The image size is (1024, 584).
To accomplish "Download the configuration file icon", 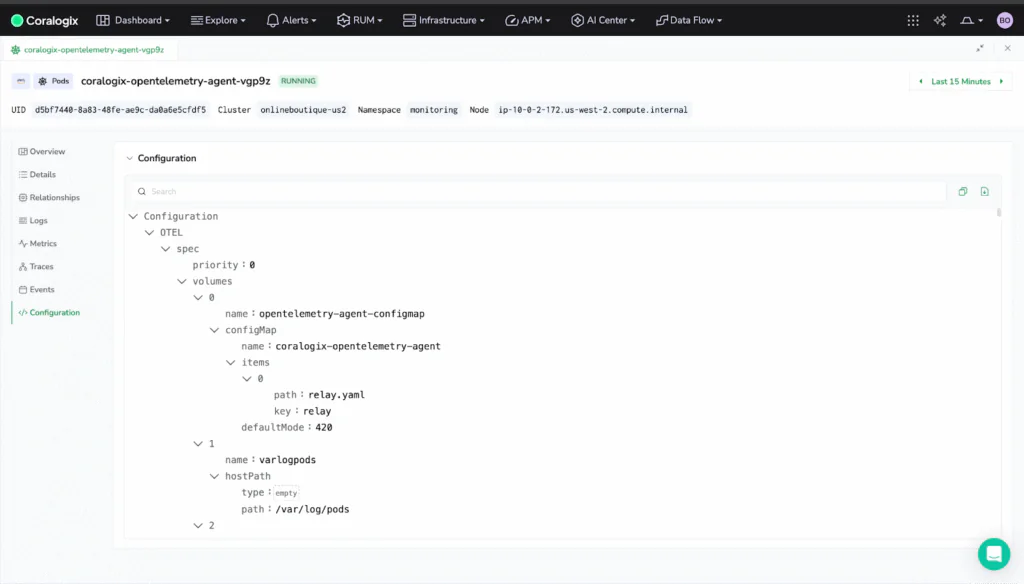I will [x=984, y=191].
